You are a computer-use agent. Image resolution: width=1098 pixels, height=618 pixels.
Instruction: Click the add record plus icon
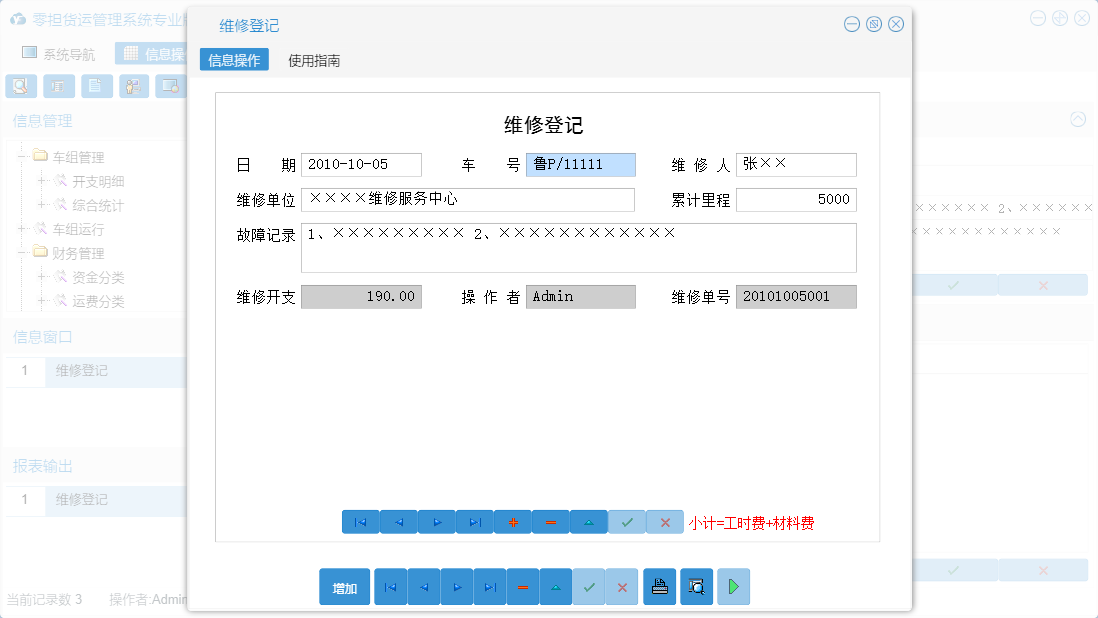coord(513,521)
